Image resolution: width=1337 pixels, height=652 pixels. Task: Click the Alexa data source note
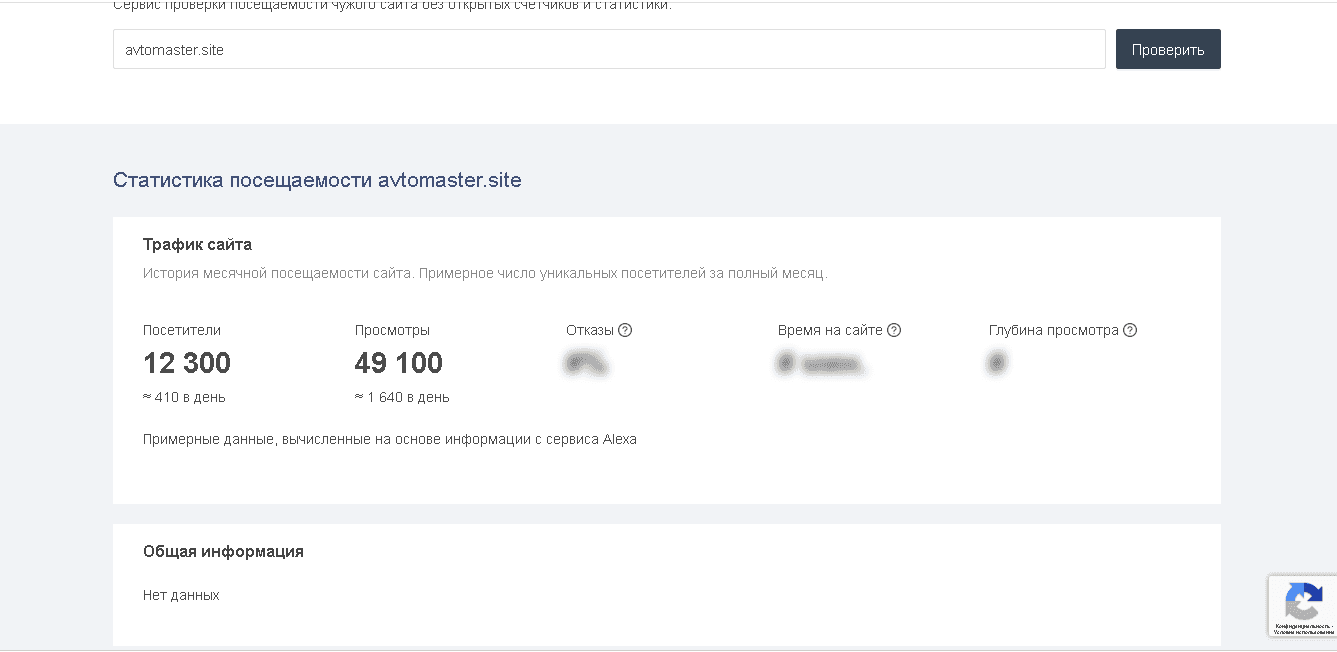coord(389,439)
